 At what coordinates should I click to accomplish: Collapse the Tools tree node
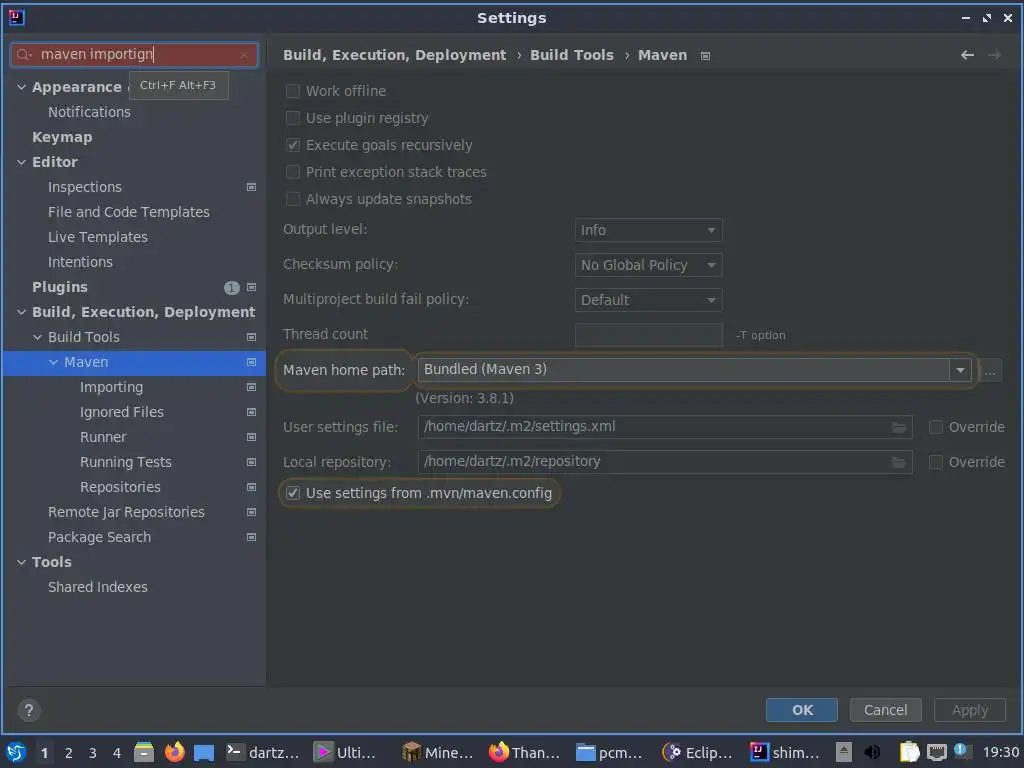click(x=22, y=562)
